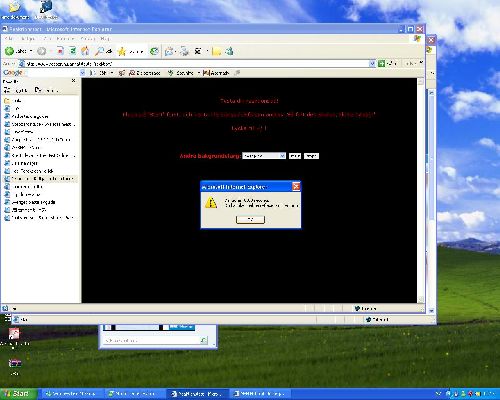This screenshot has width=500, height=400.
Task: Close the Internet Explorer alert dialog
Action: pos(296,187)
